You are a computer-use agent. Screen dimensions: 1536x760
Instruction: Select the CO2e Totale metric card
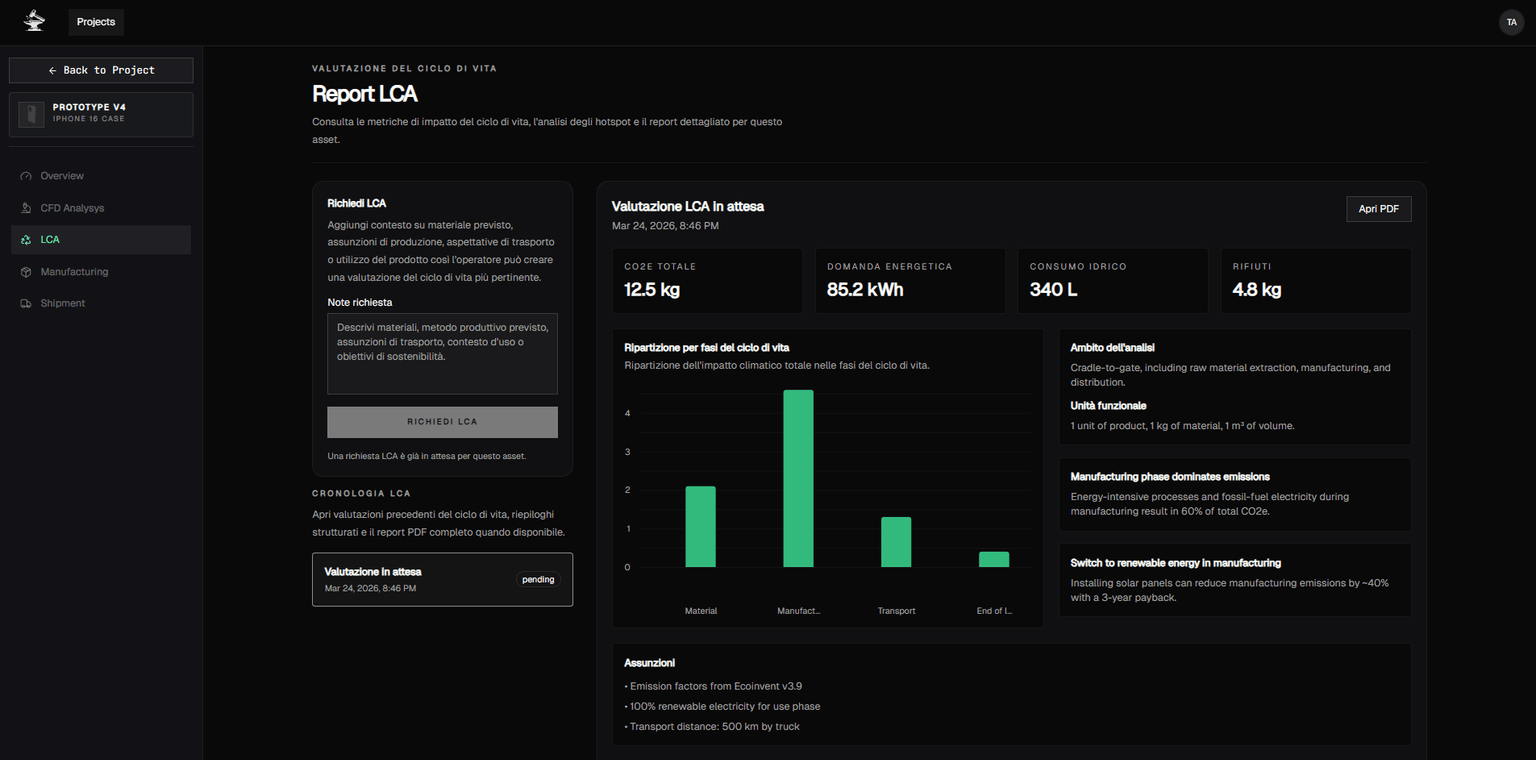707,280
